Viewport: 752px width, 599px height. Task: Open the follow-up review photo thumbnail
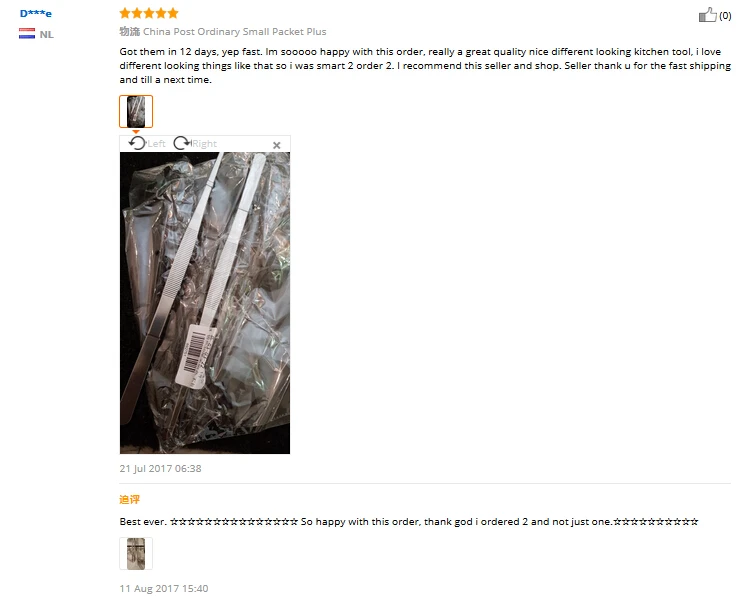[136, 553]
